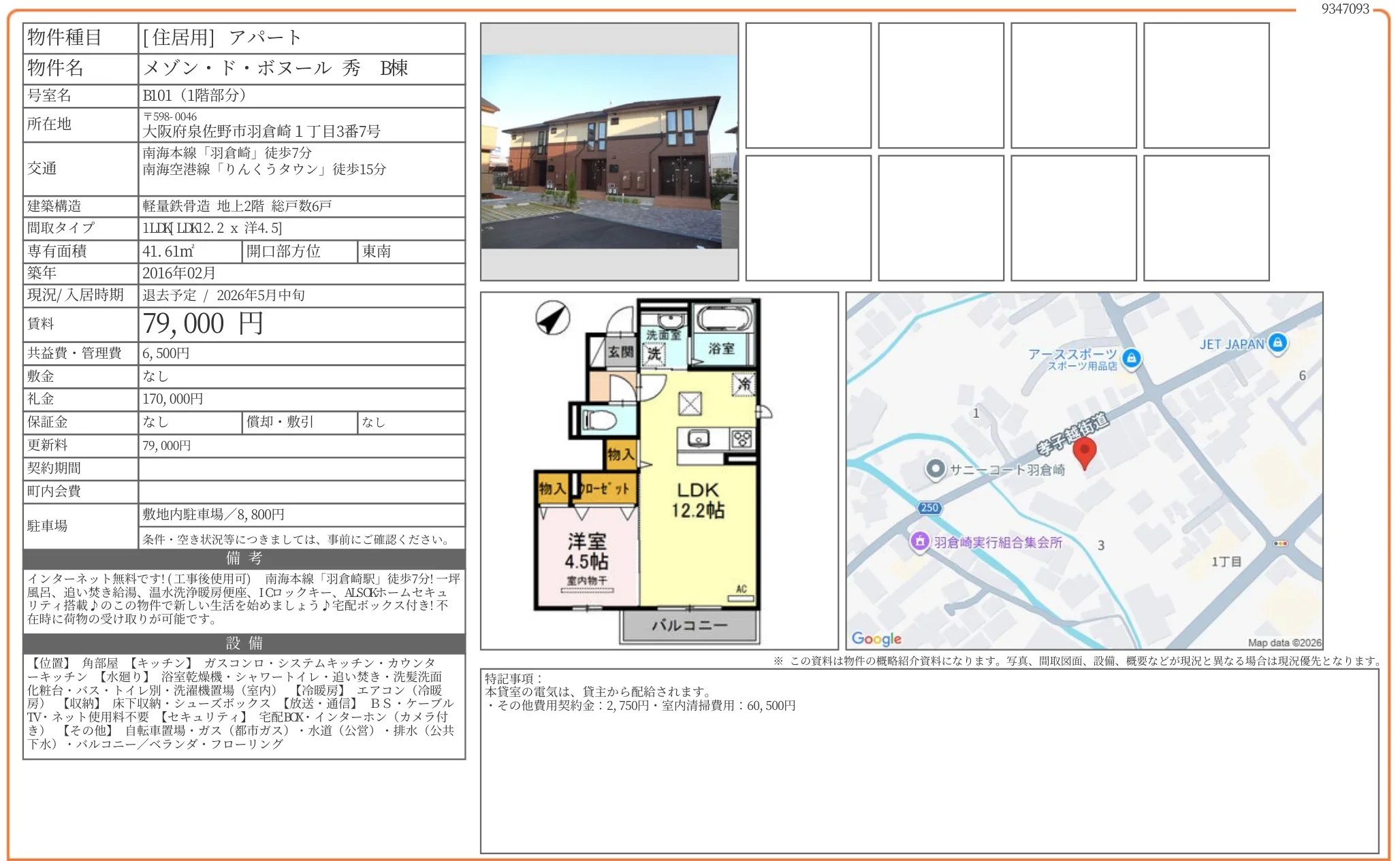Viewport: 1400px width, 861px height.
Task: Click the サニーコート羽倉崎 gray marker icon
Action: [x=936, y=468]
